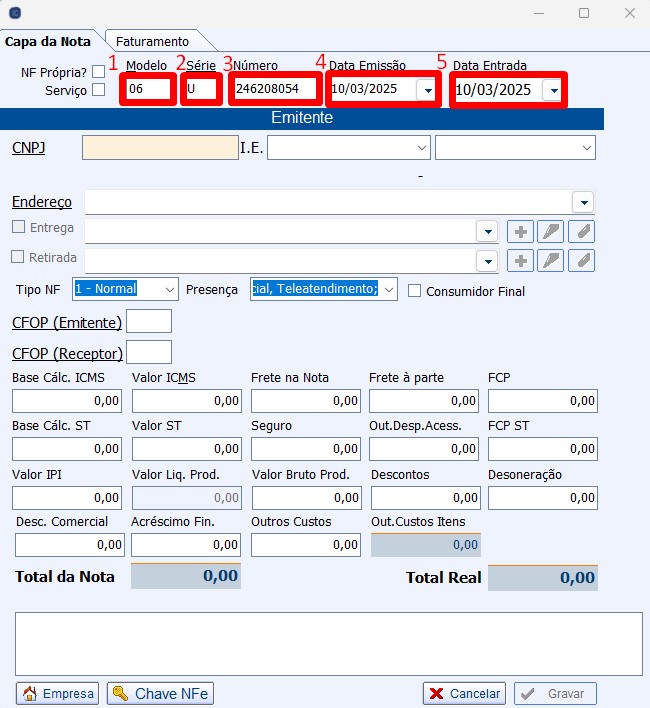Expand the Tipo NF dropdown

(x=168, y=289)
